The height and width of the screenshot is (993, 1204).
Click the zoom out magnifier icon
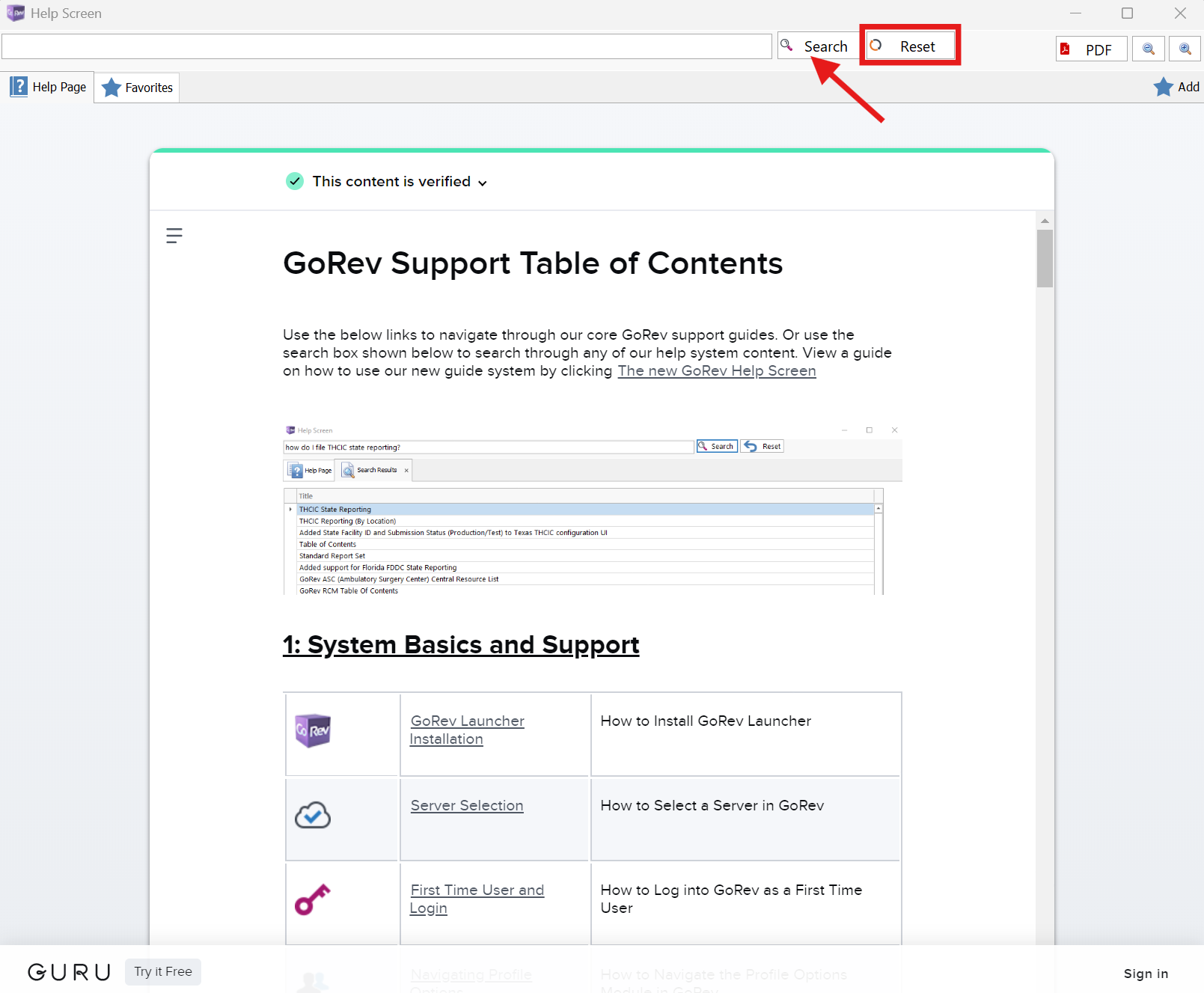tap(1148, 49)
